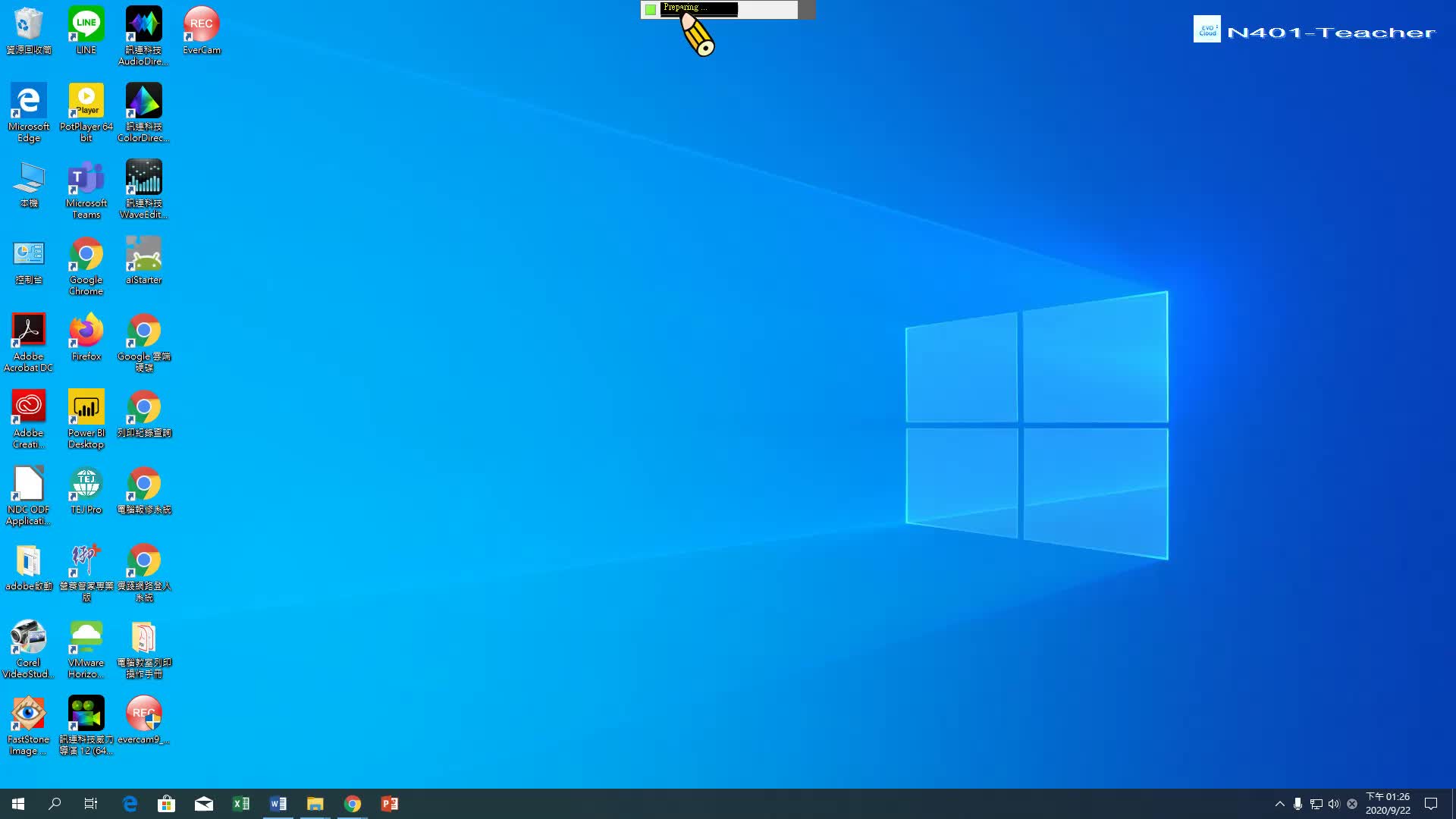Open the 控制台 Control Panel icon
Image resolution: width=1456 pixels, height=819 pixels.
tap(29, 260)
